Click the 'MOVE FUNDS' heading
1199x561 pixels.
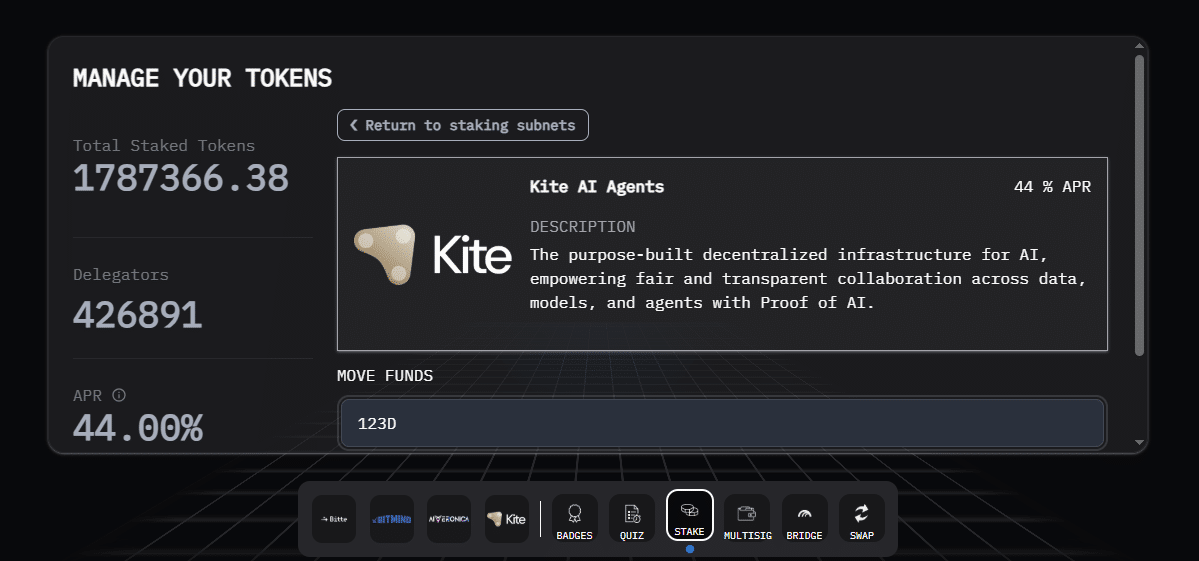click(x=385, y=376)
